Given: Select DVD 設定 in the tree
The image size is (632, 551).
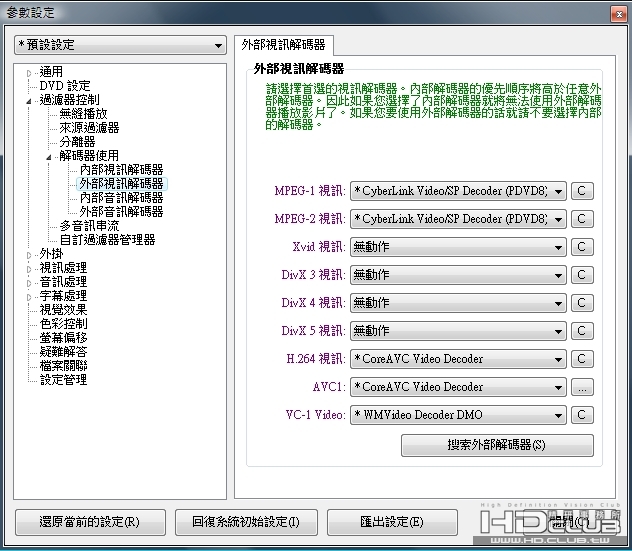Looking at the screenshot, I should pyautogui.click(x=64, y=86).
